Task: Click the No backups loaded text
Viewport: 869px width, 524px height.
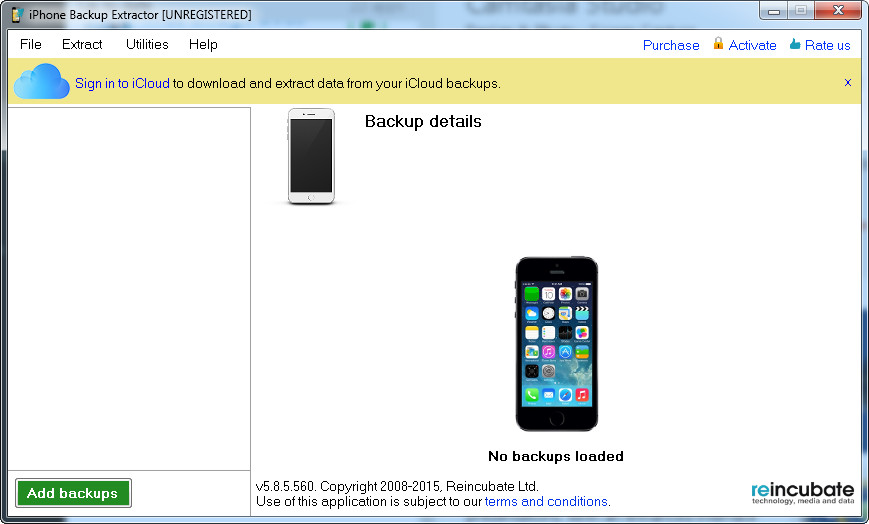Action: tap(556, 456)
